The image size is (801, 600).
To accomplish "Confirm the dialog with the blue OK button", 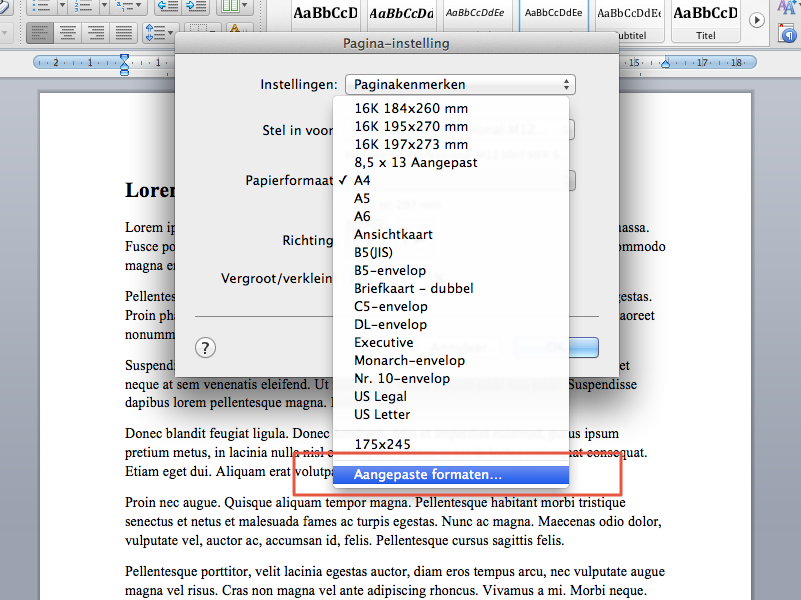I will coord(556,347).
